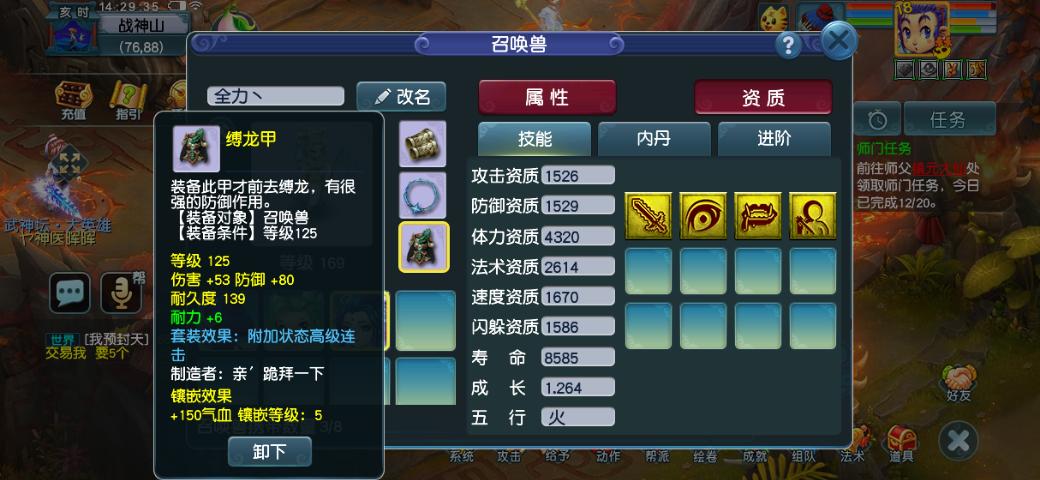Select the eye-shaped skill icon
This screenshot has height=480, width=1040.
[x=702, y=215]
